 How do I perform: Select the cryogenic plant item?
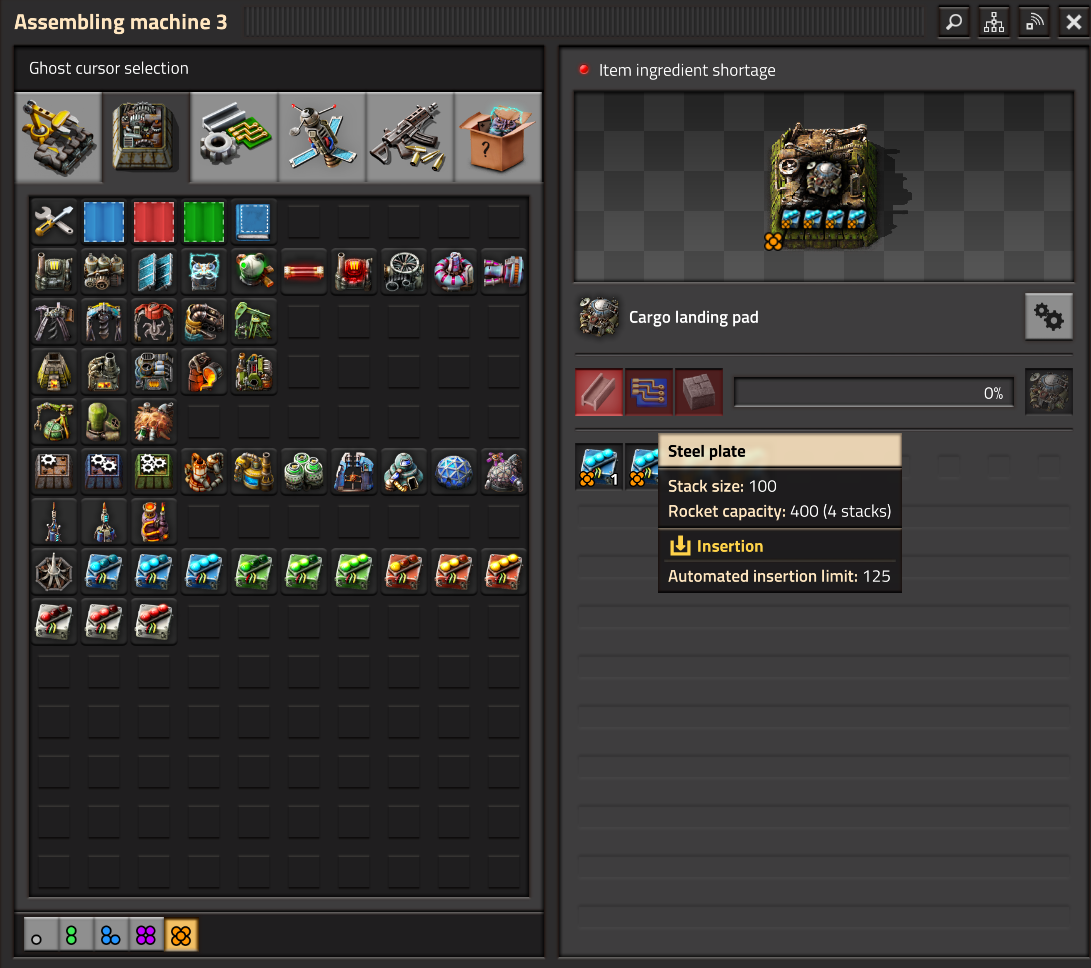404,472
